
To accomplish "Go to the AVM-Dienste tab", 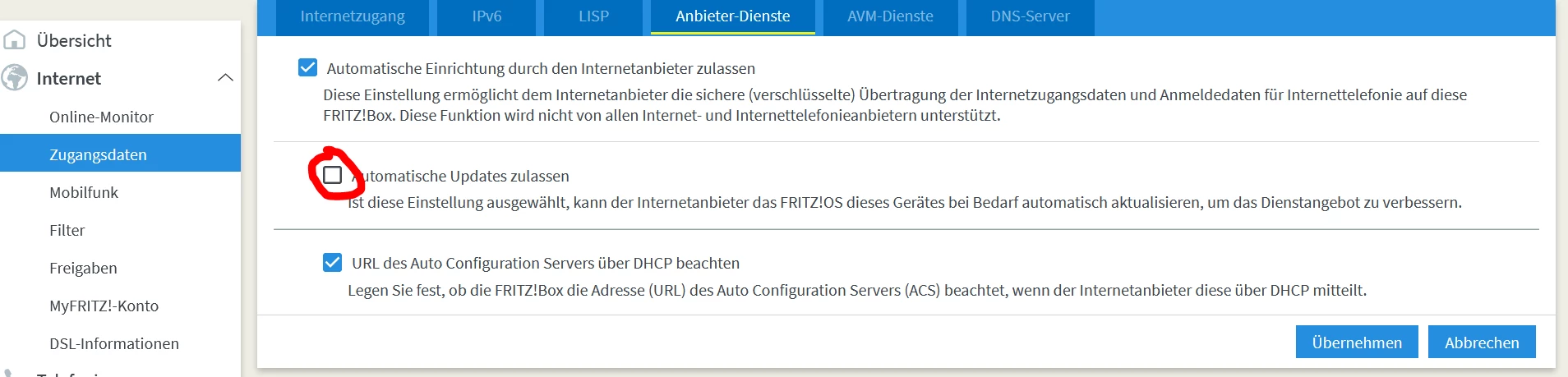I will click(890, 16).
